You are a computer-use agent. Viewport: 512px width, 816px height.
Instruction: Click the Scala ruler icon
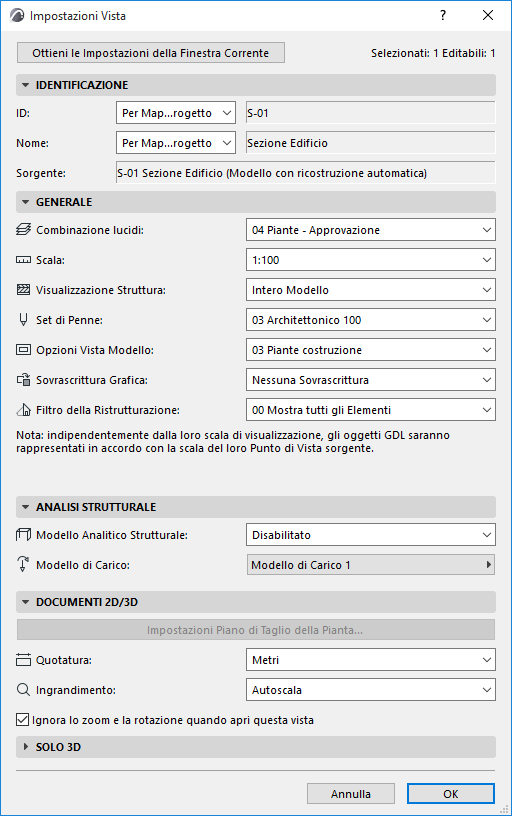click(x=23, y=260)
